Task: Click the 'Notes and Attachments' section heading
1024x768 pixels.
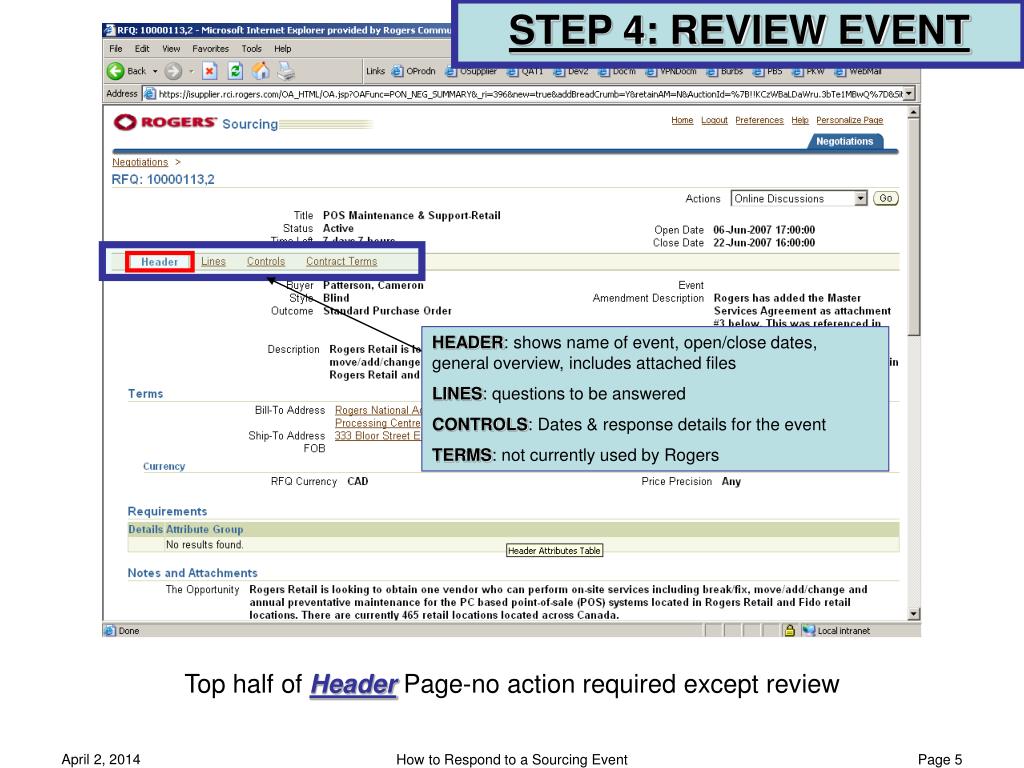Action: tap(193, 573)
